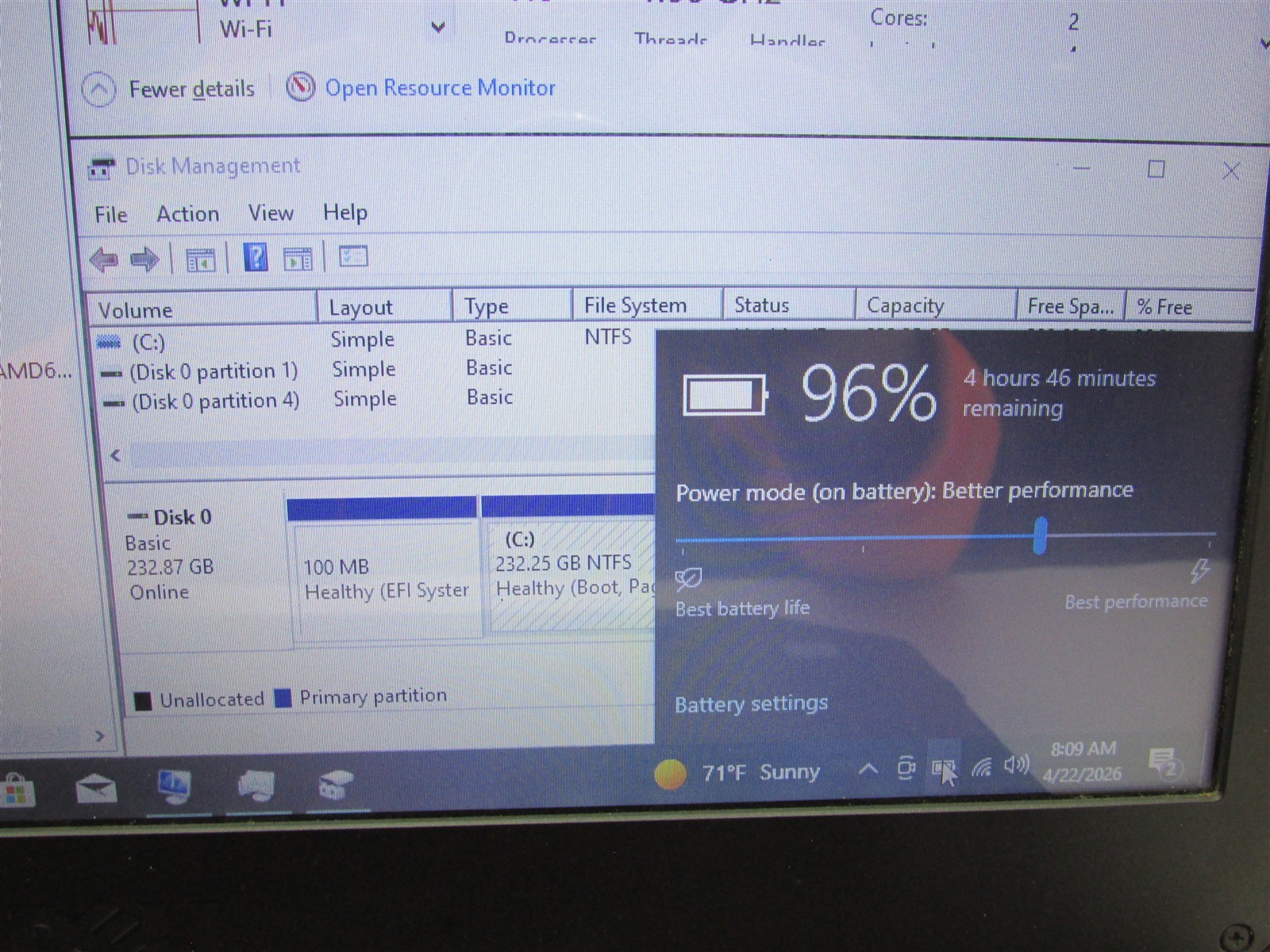Sort by Layout column header

(x=385, y=307)
